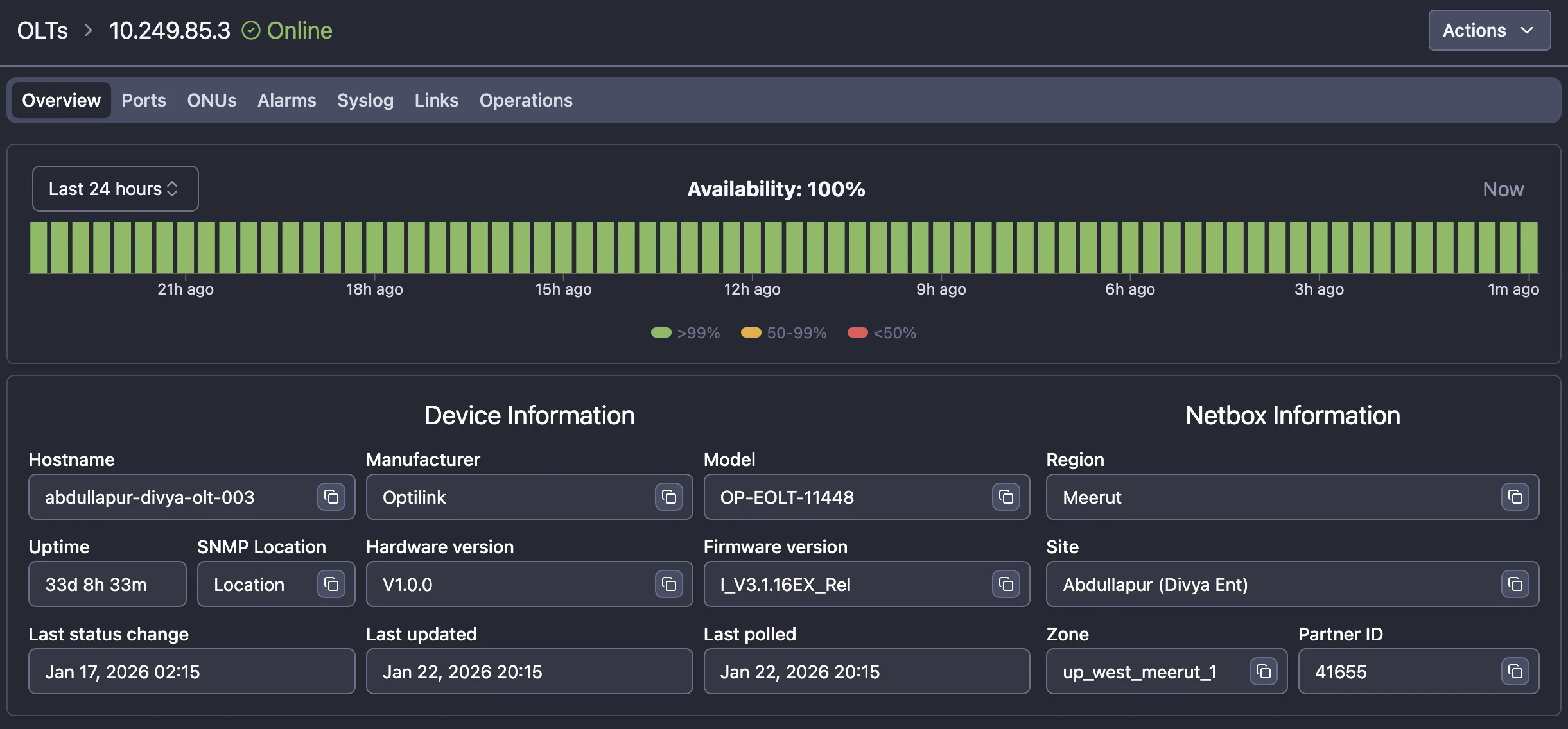
Task: Toggle the 50-99% legend item
Action: [783, 332]
